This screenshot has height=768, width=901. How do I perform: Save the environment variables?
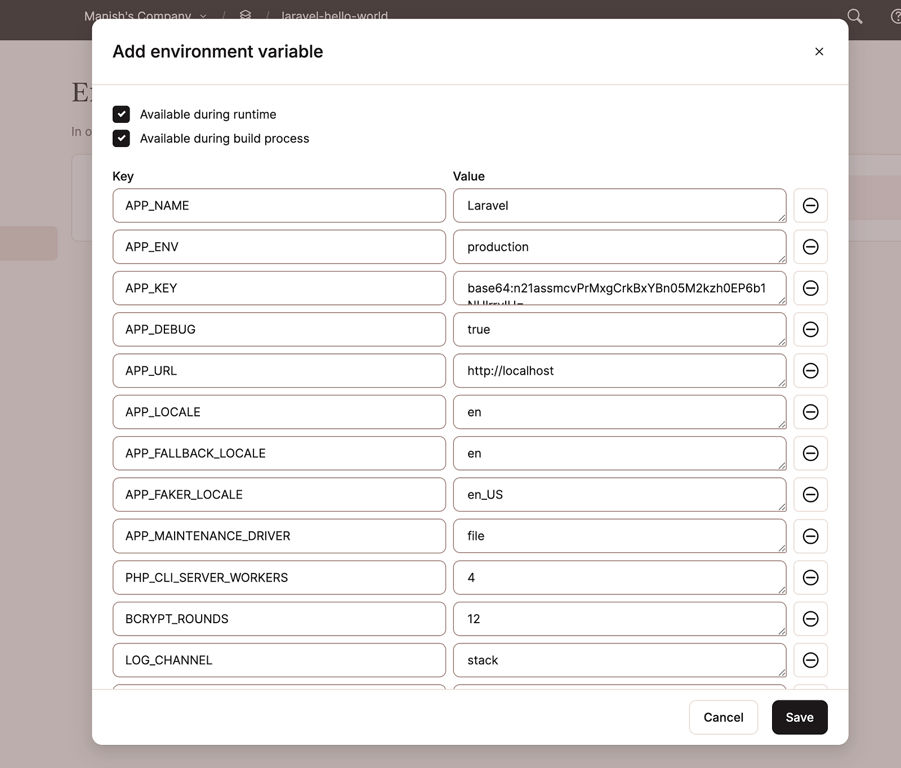(x=799, y=717)
